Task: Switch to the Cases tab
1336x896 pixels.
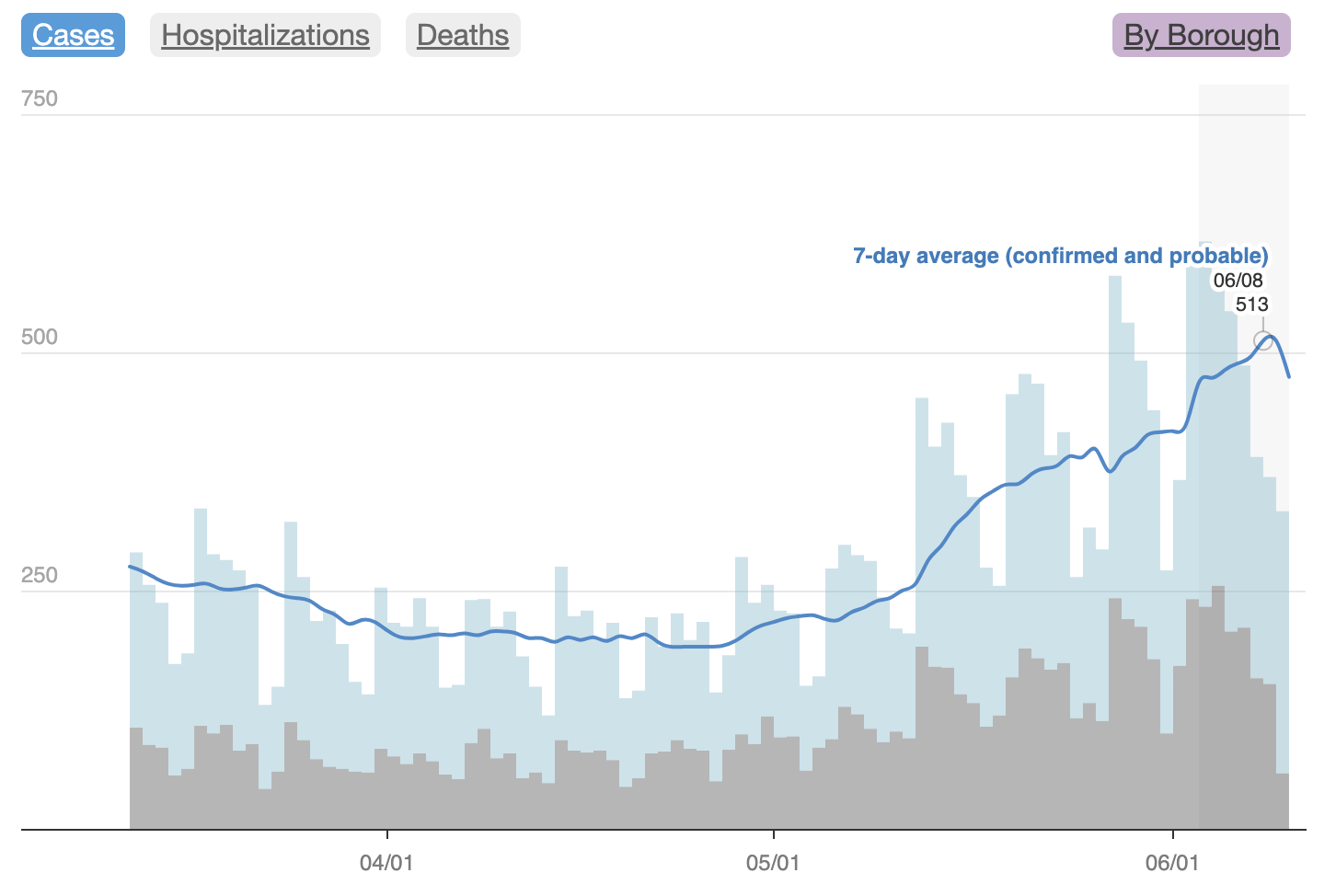Action: (73, 35)
